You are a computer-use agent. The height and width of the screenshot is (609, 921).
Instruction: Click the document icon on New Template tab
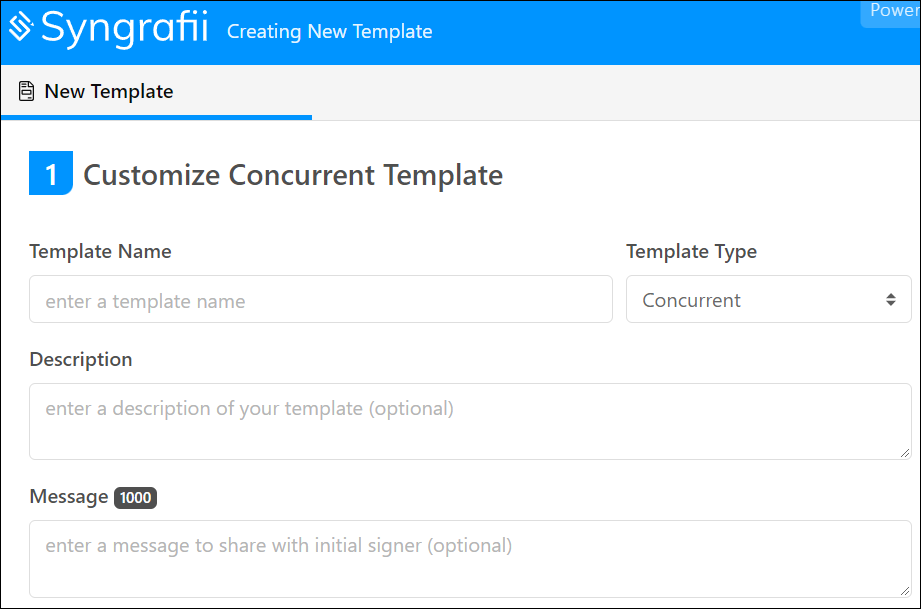coord(25,91)
